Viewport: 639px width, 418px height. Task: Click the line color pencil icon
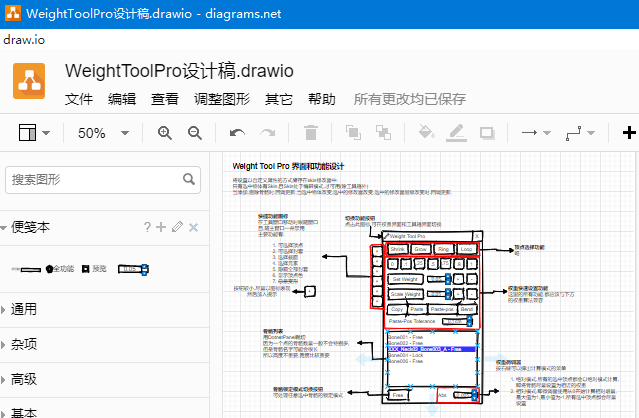pyautogui.click(x=456, y=133)
